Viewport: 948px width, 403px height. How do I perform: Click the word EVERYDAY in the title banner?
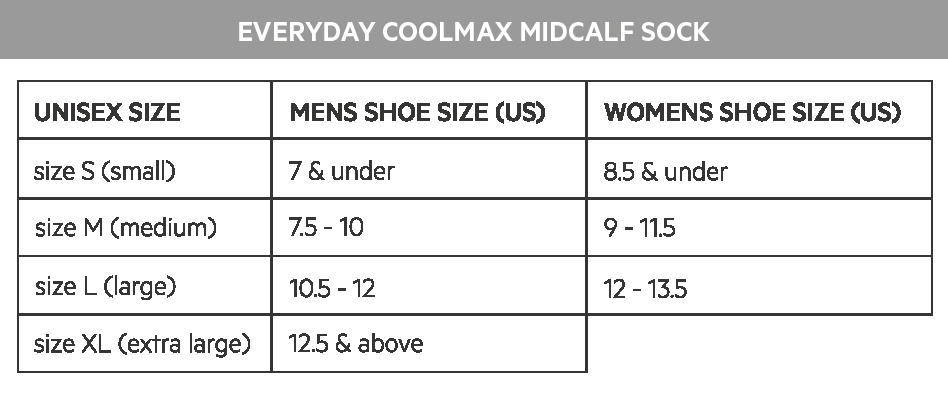[304, 31]
